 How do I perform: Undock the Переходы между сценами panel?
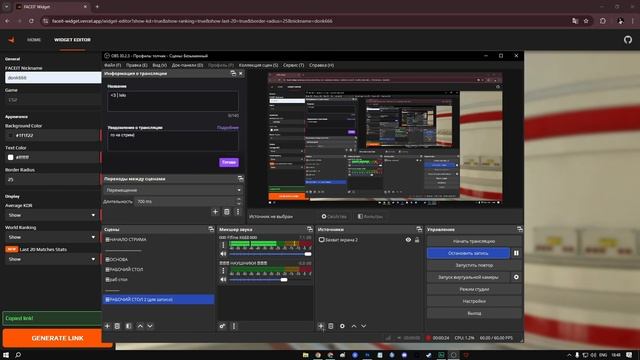pos(240,179)
